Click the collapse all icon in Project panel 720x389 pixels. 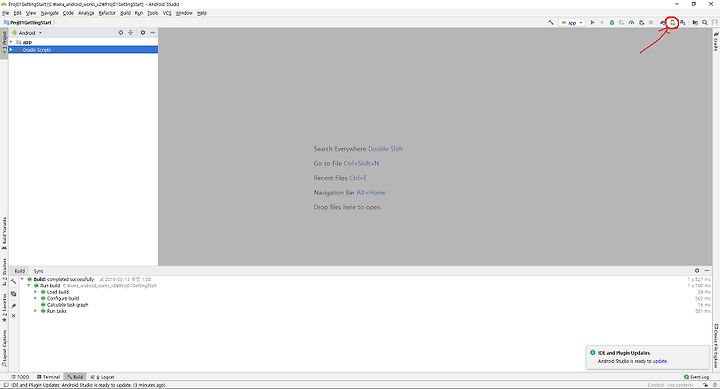[131, 33]
